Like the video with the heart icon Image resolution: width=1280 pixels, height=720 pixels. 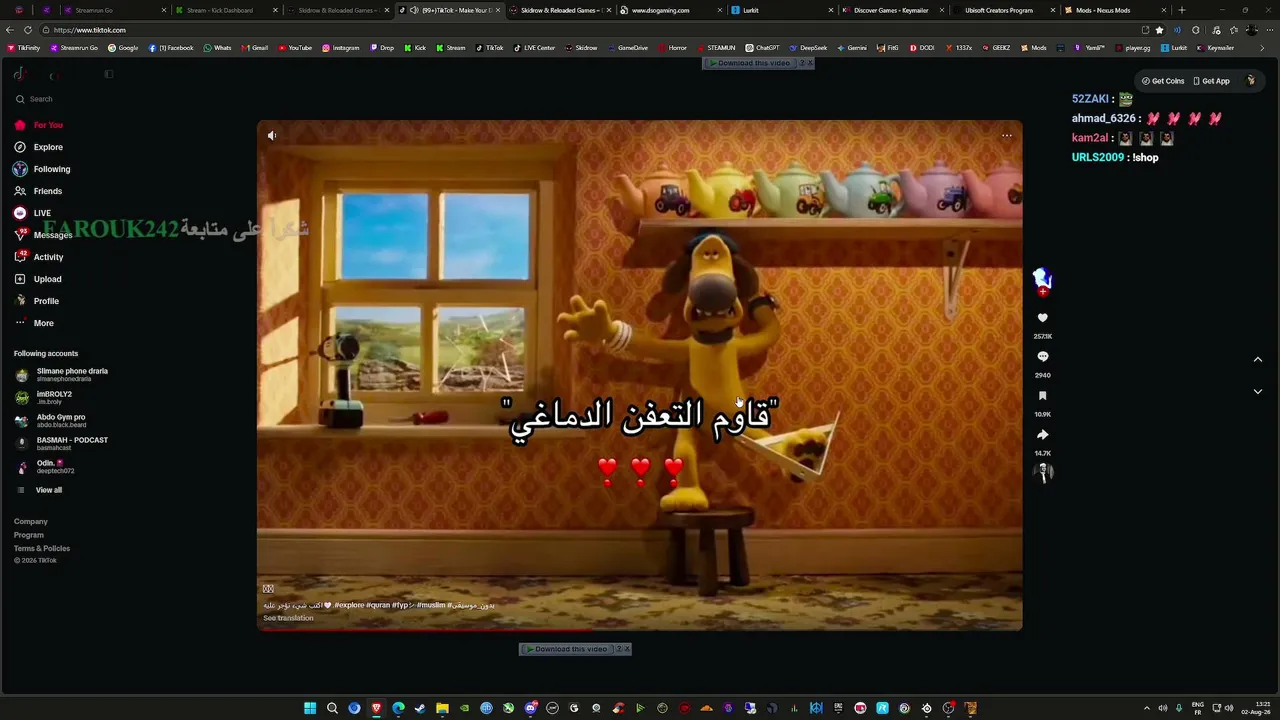pos(1042,318)
